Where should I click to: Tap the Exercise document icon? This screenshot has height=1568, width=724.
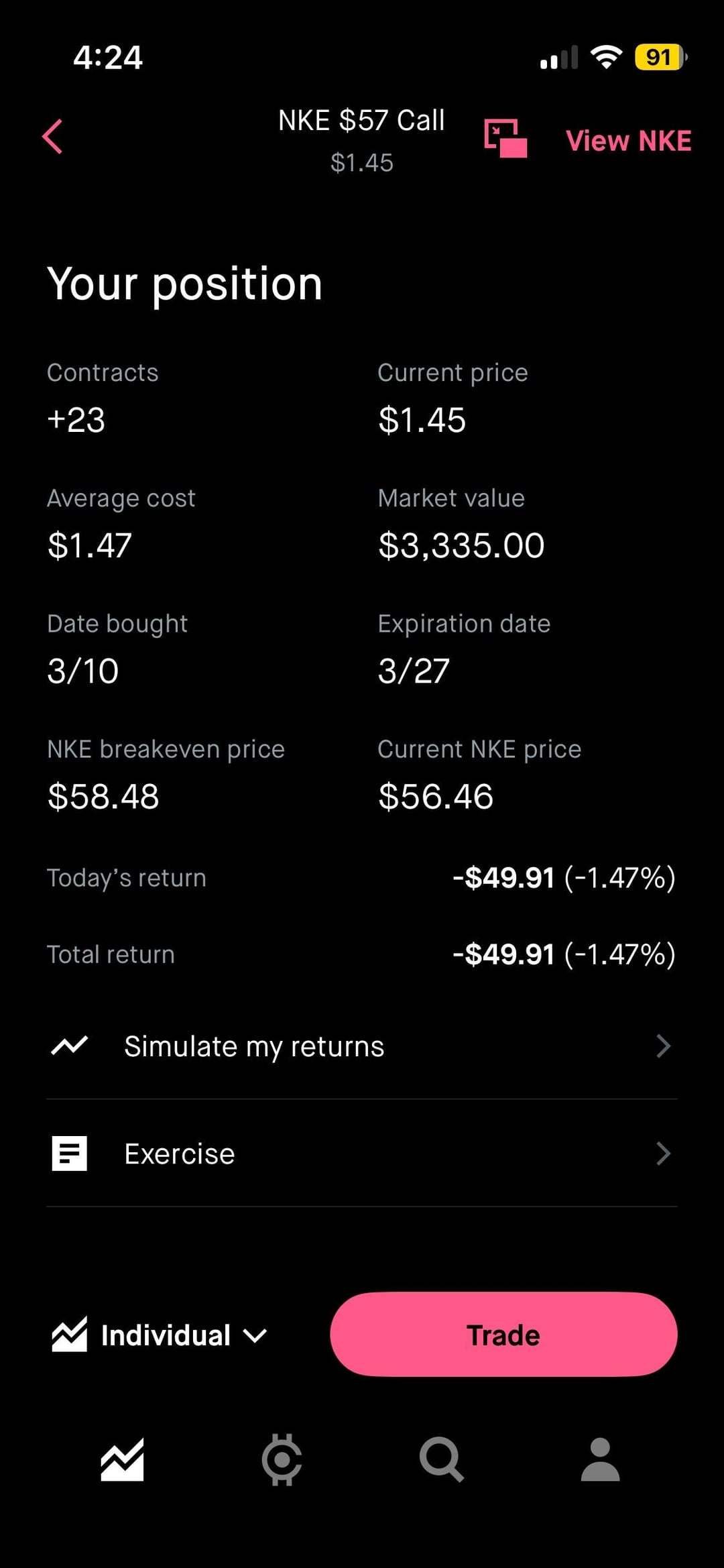tap(70, 1154)
